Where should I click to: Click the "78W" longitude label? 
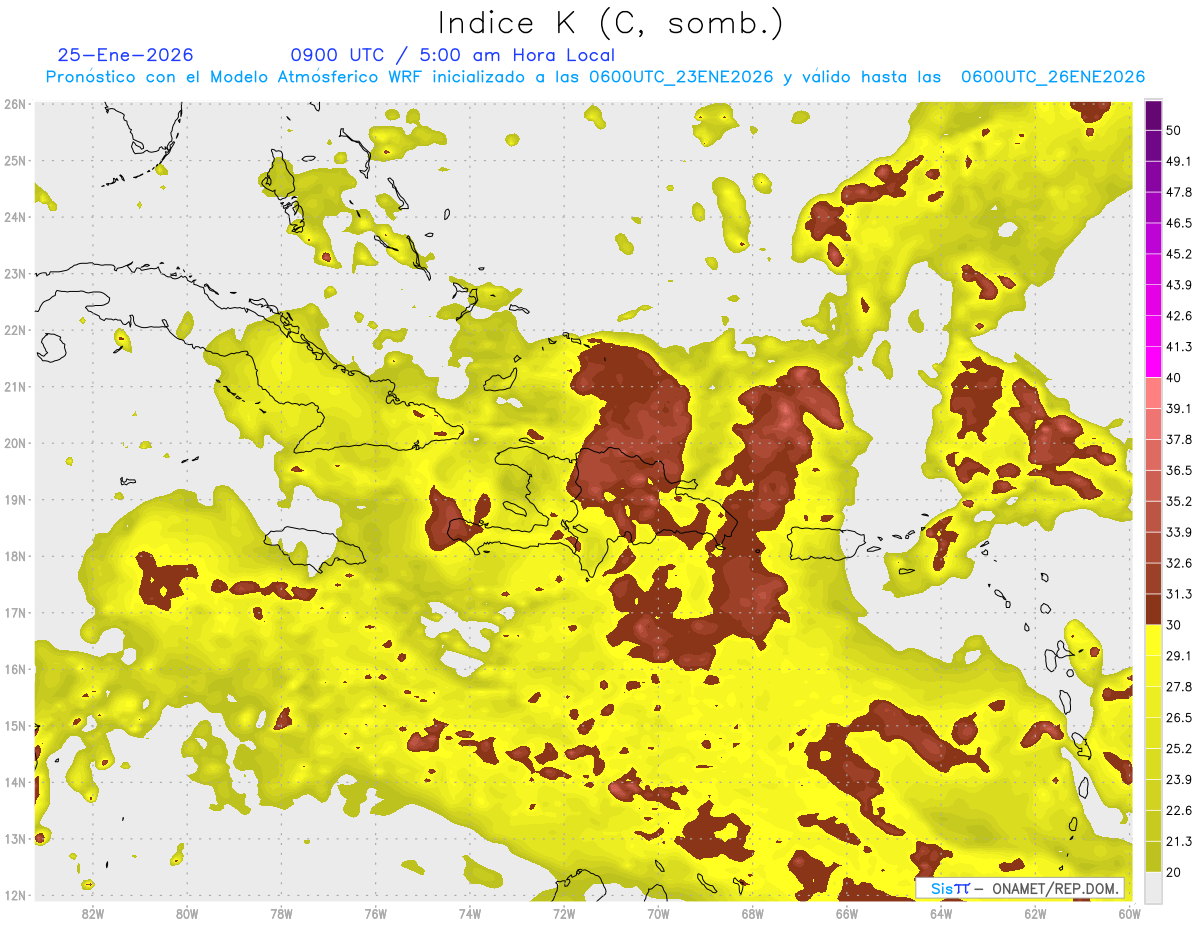(x=281, y=914)
